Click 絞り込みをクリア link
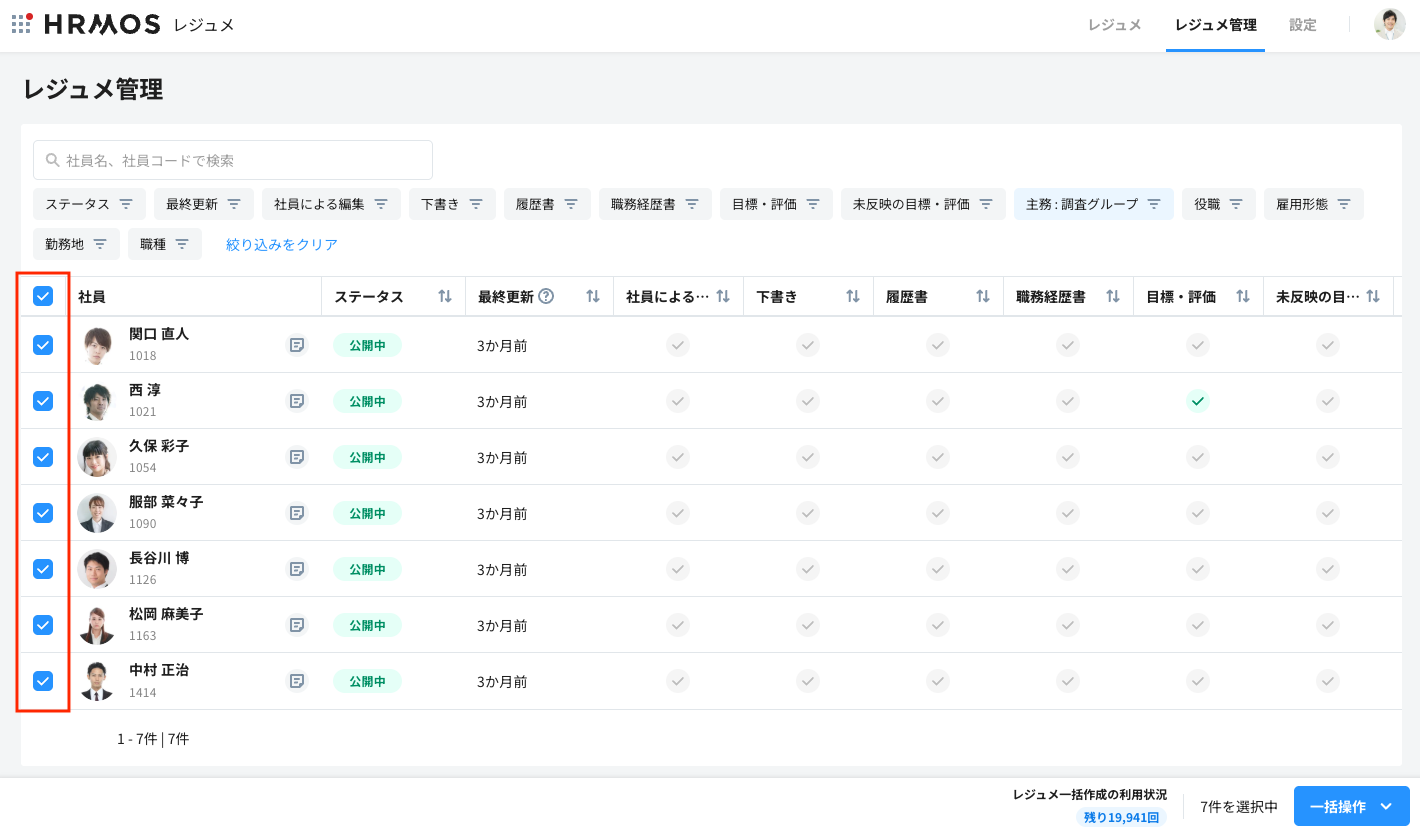 pyautogui.click(x=282, y=244)
